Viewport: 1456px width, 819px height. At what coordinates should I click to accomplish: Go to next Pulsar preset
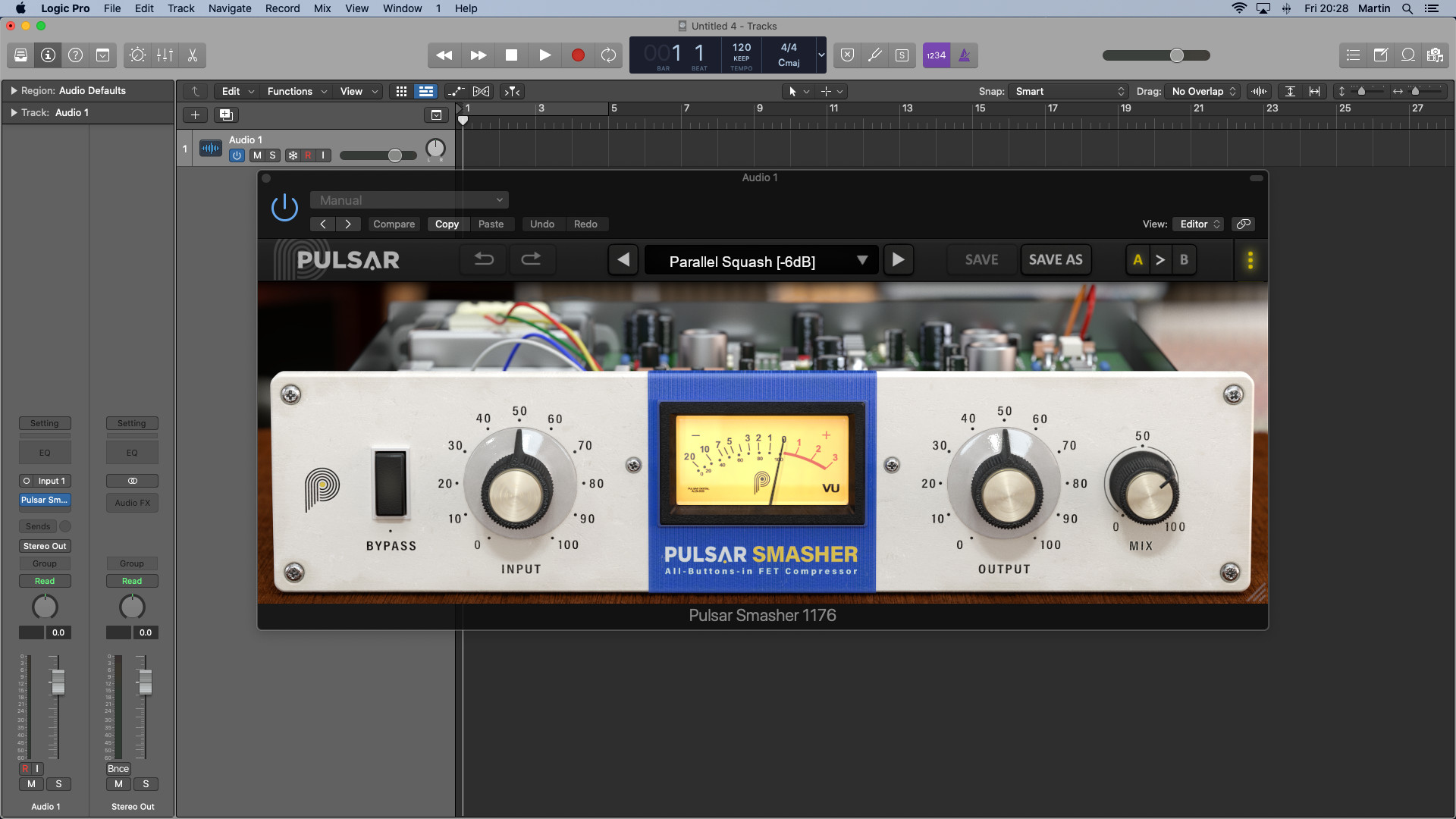(x=899, y=259)
